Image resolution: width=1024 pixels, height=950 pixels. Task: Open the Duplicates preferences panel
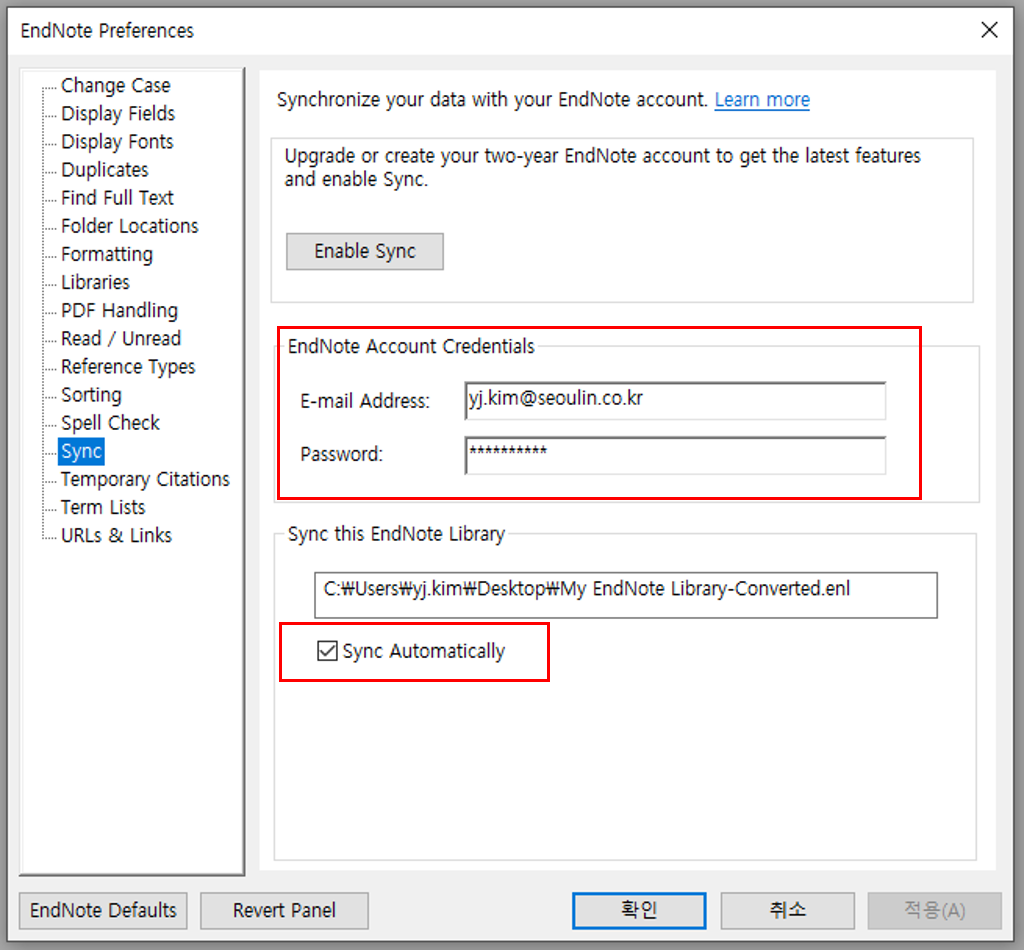pyautogui.click(x=105, y=170)
